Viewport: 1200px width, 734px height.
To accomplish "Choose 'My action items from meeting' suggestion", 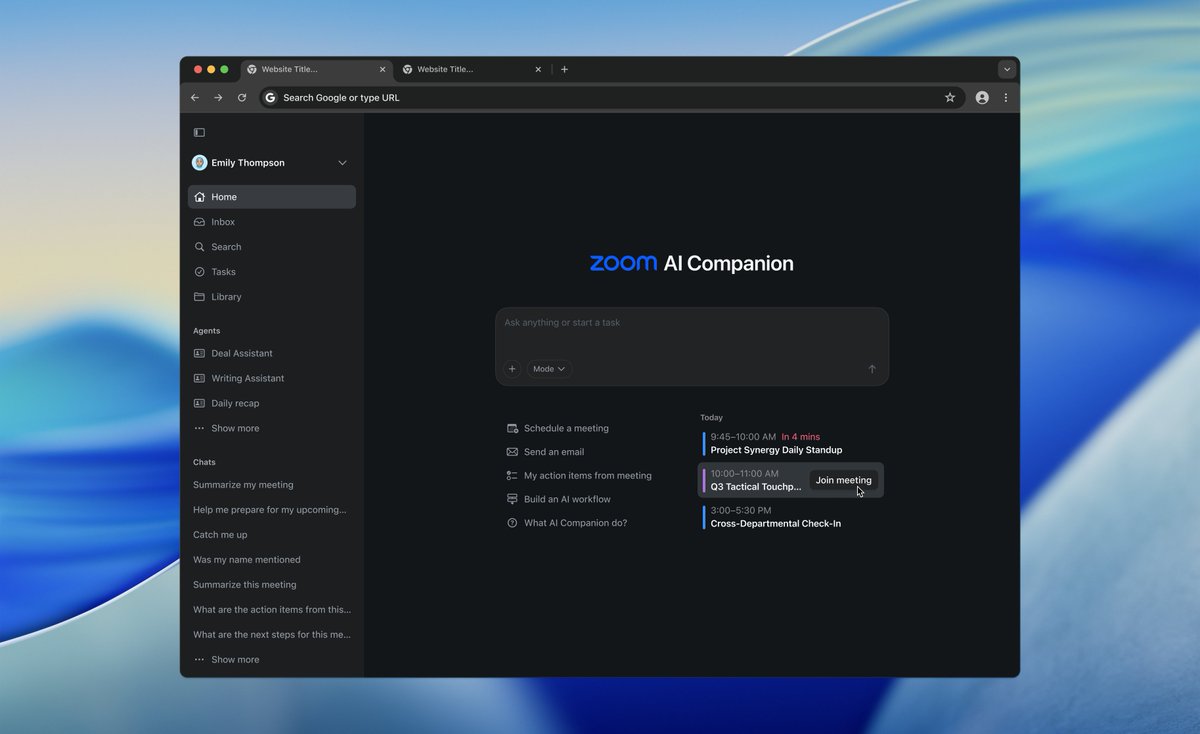I will click(579, 476).
